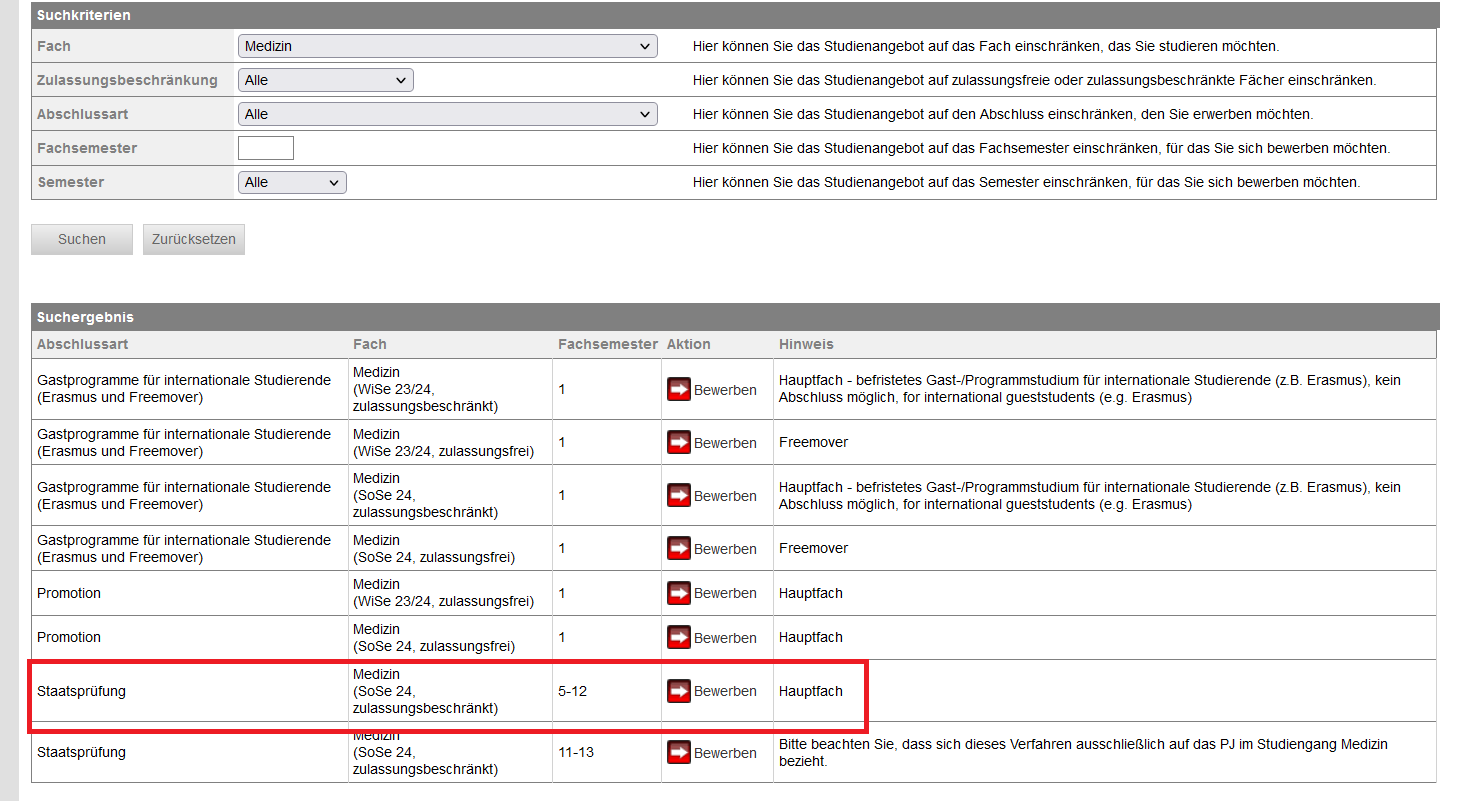Click the Abschlussart help text about den Abschluss
This screenshot has width=1475, height=801.
[x=1003, y=114]
